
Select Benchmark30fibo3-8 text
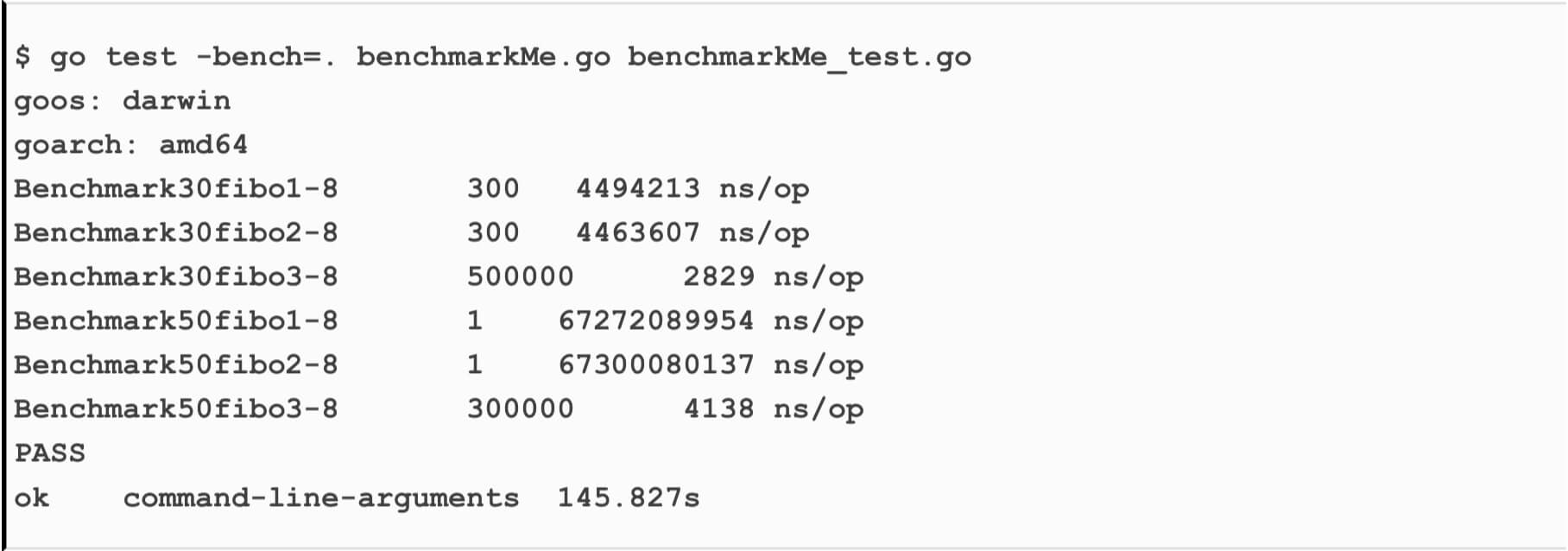tap(176, 277)
